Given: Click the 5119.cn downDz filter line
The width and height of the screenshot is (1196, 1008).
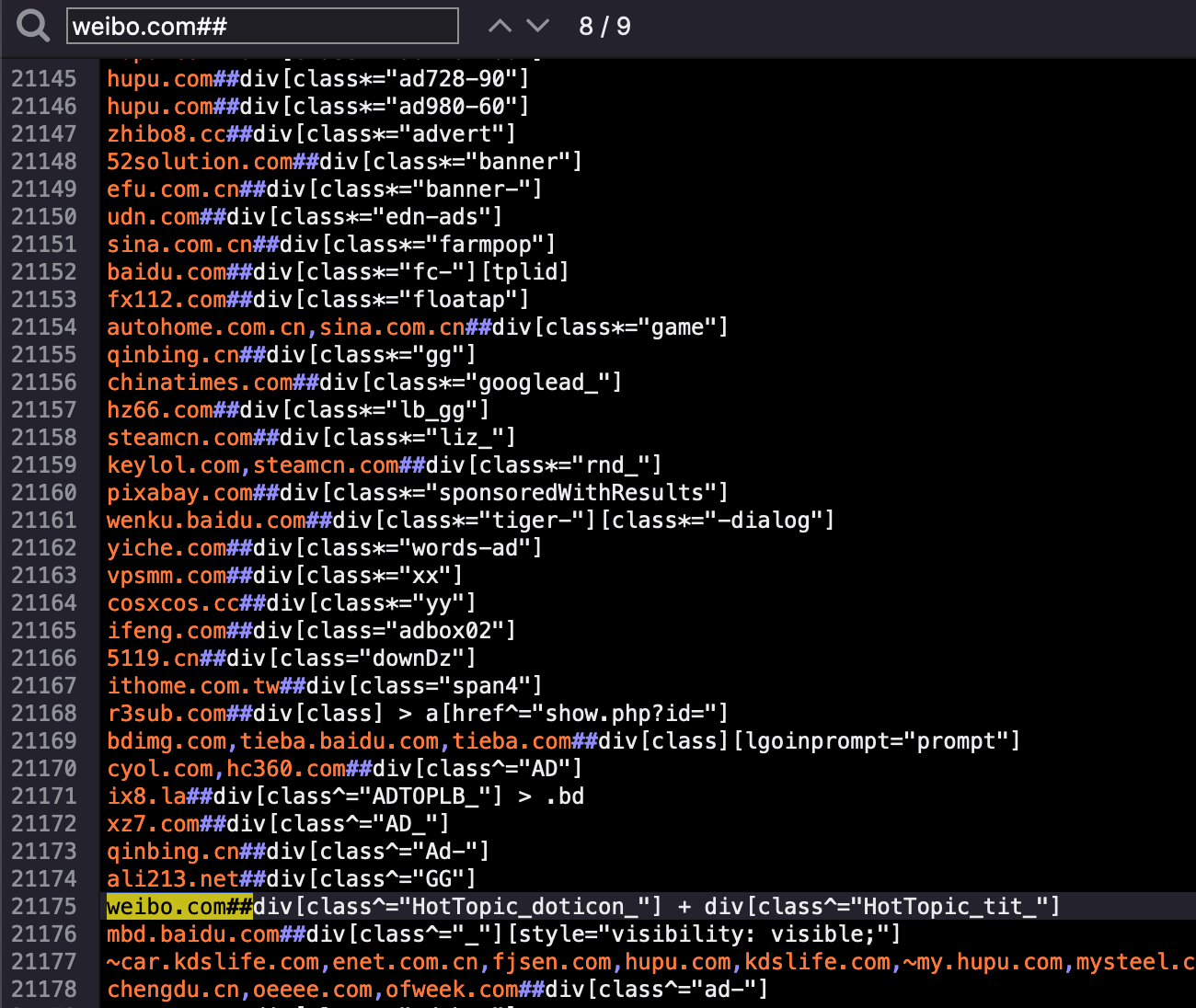Looking at the screenshot, I should click(292, 658).
